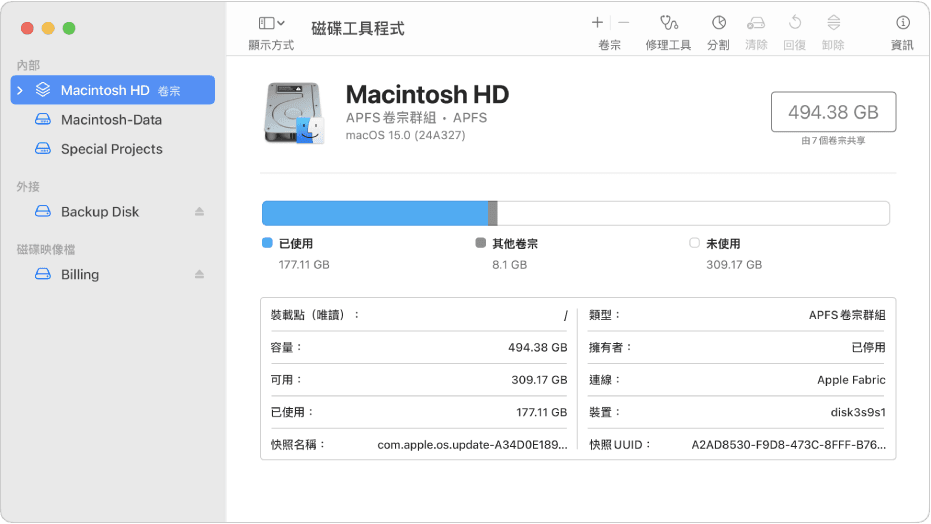This screenshot has width=931, height=524.
Task: Click the 外接 sidebar section header
Action: click(x=28, y=187)
